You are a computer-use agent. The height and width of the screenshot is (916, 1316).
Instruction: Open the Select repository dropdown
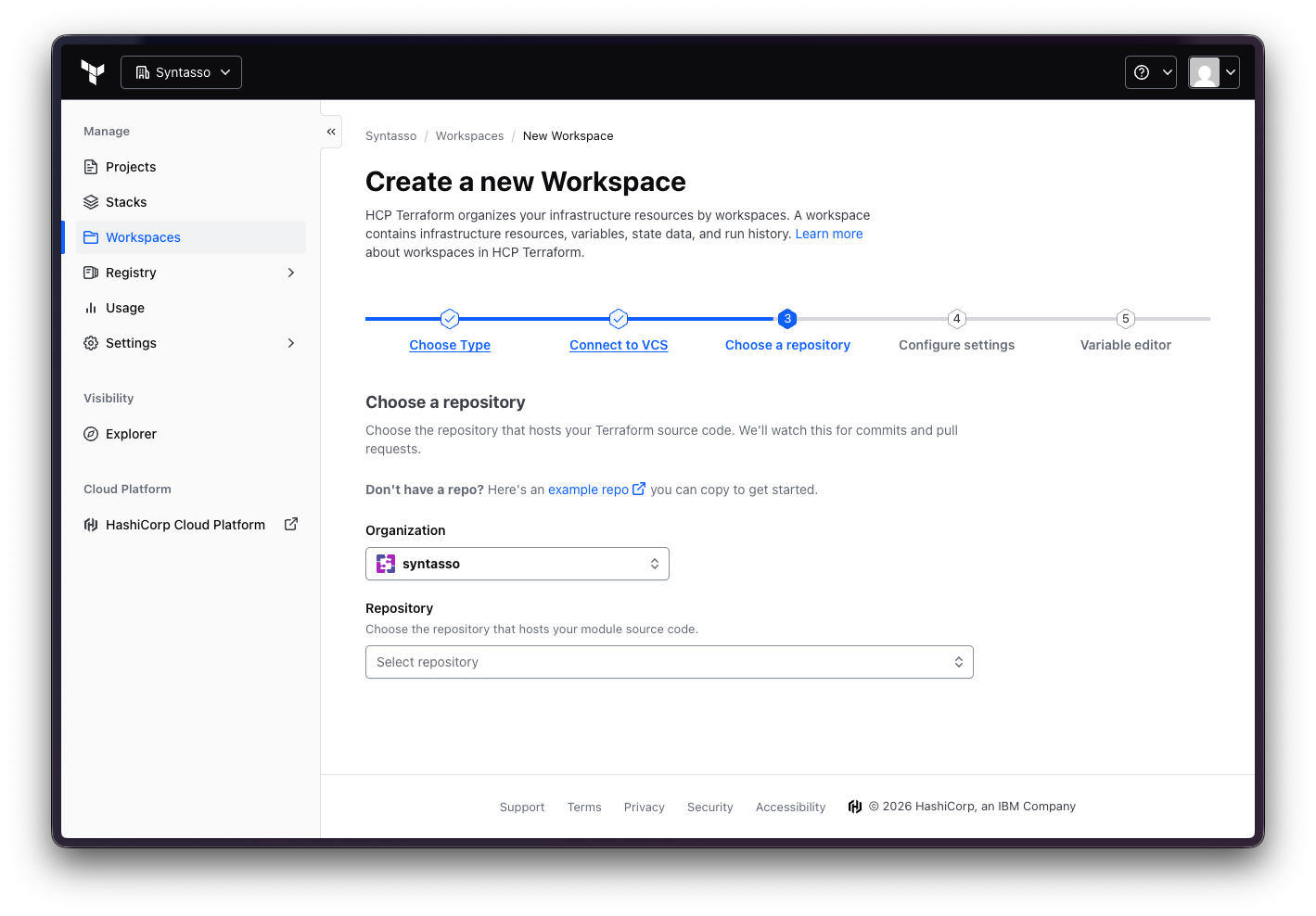point(669,661)
